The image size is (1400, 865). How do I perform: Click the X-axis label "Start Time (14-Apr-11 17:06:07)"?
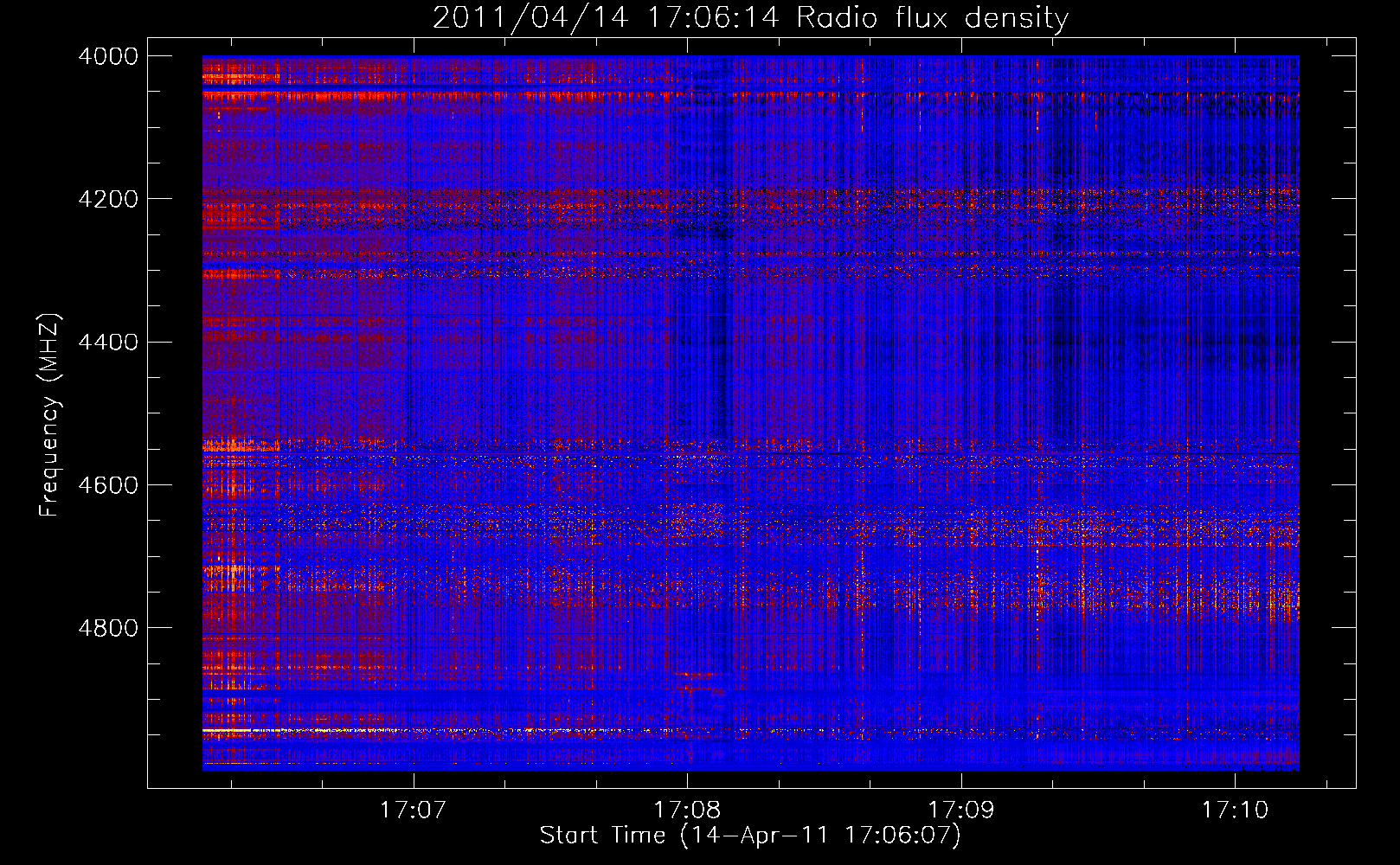tap(750, 836)
